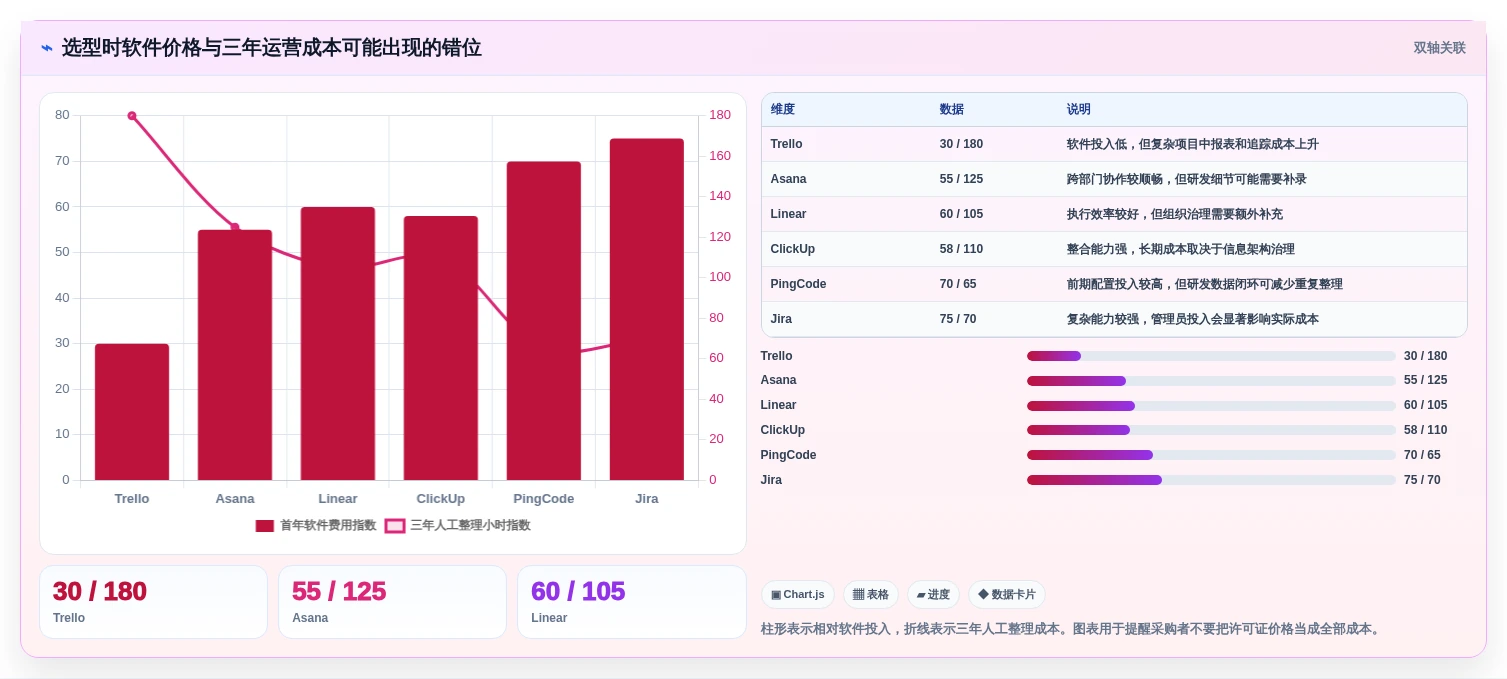The height and width of the screenshot is (679, 1507).
Task: Click the 说明 column header
Action: point(1079,109)
